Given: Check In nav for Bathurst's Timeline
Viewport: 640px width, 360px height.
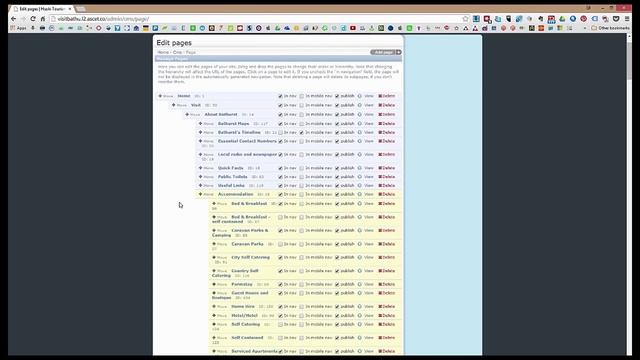Looking at the screenshot, I should [280, 133].
